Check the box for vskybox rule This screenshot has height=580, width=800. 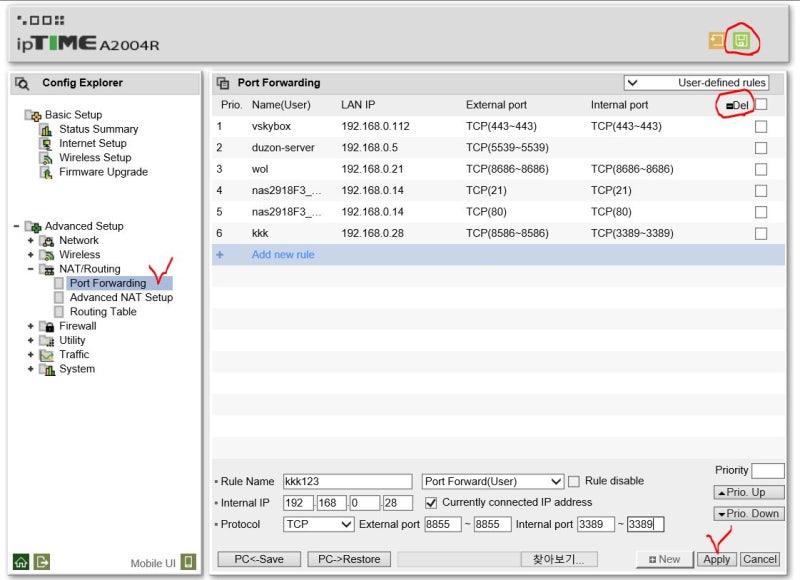pyautogui.click(x=761, y=127)
